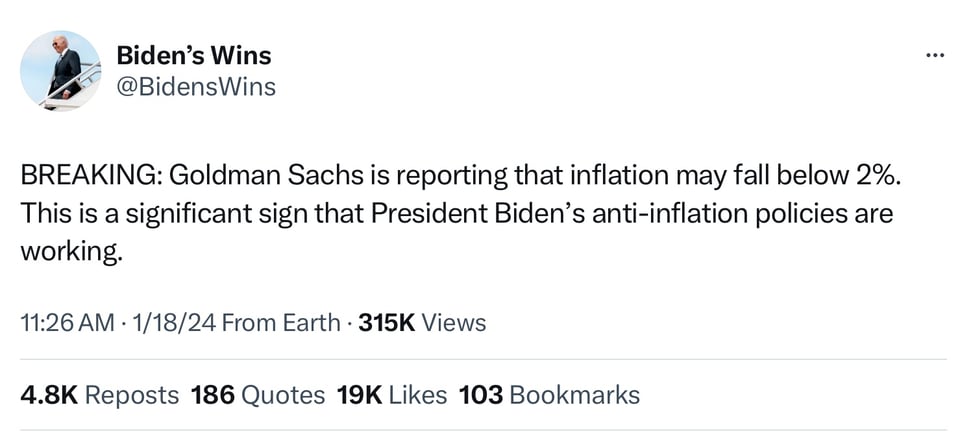Viewport: 960px width, 442px height.
Task: Click the 11:26 AM timestamp
Action: (x=66, y=323)
